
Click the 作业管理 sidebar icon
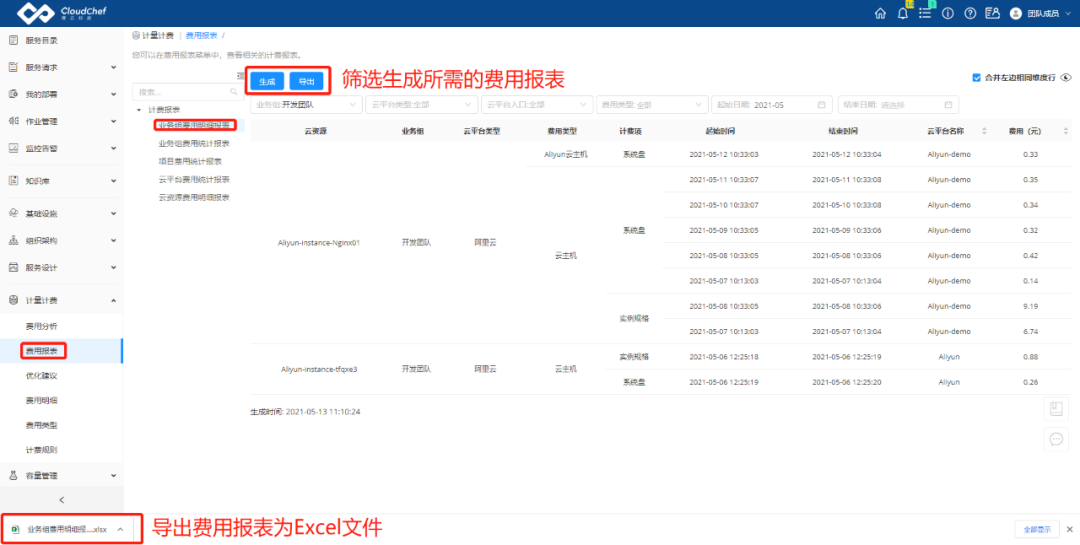coord(13,121)
